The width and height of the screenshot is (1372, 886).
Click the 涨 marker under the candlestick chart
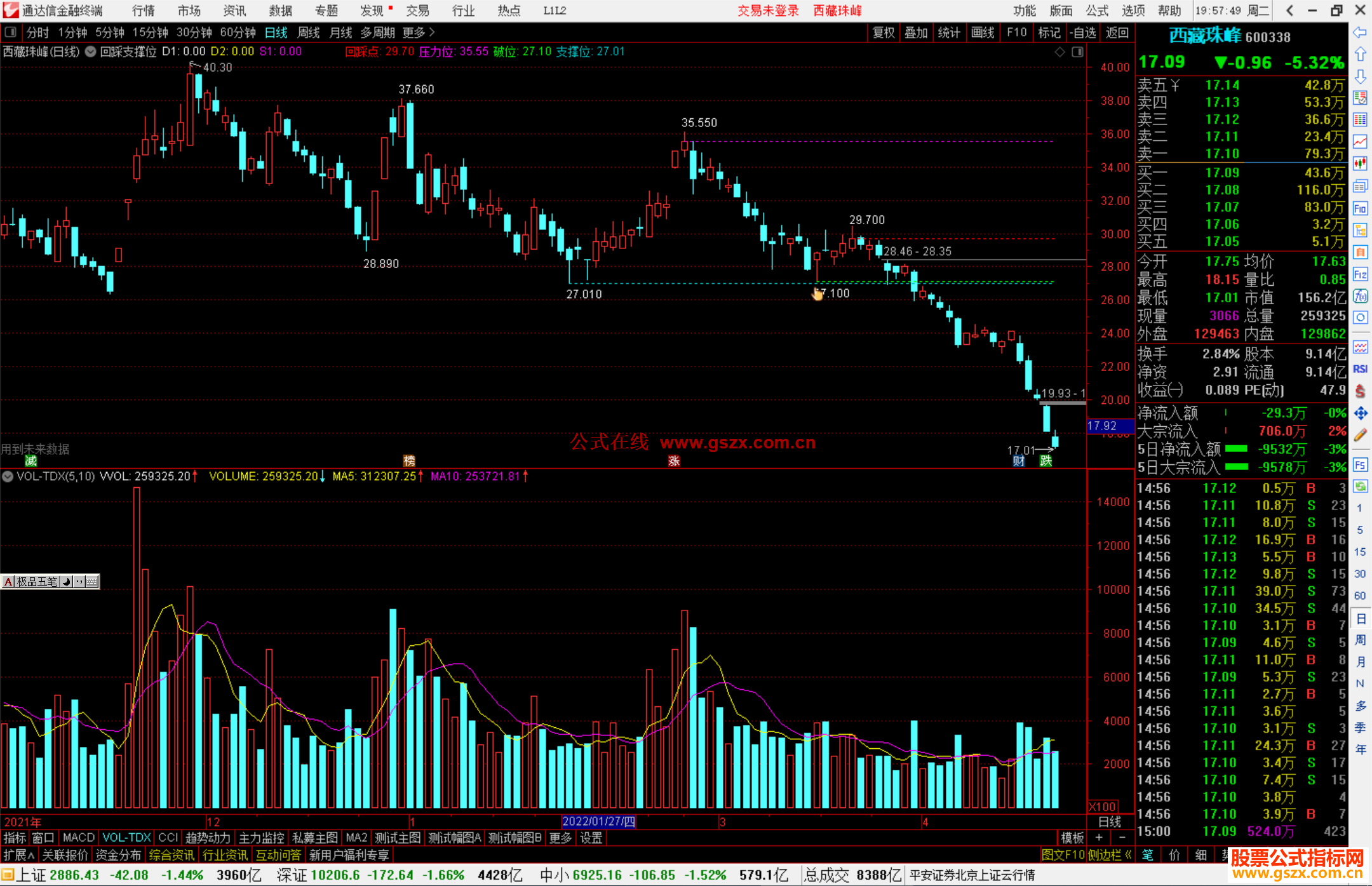pos(674,461)
